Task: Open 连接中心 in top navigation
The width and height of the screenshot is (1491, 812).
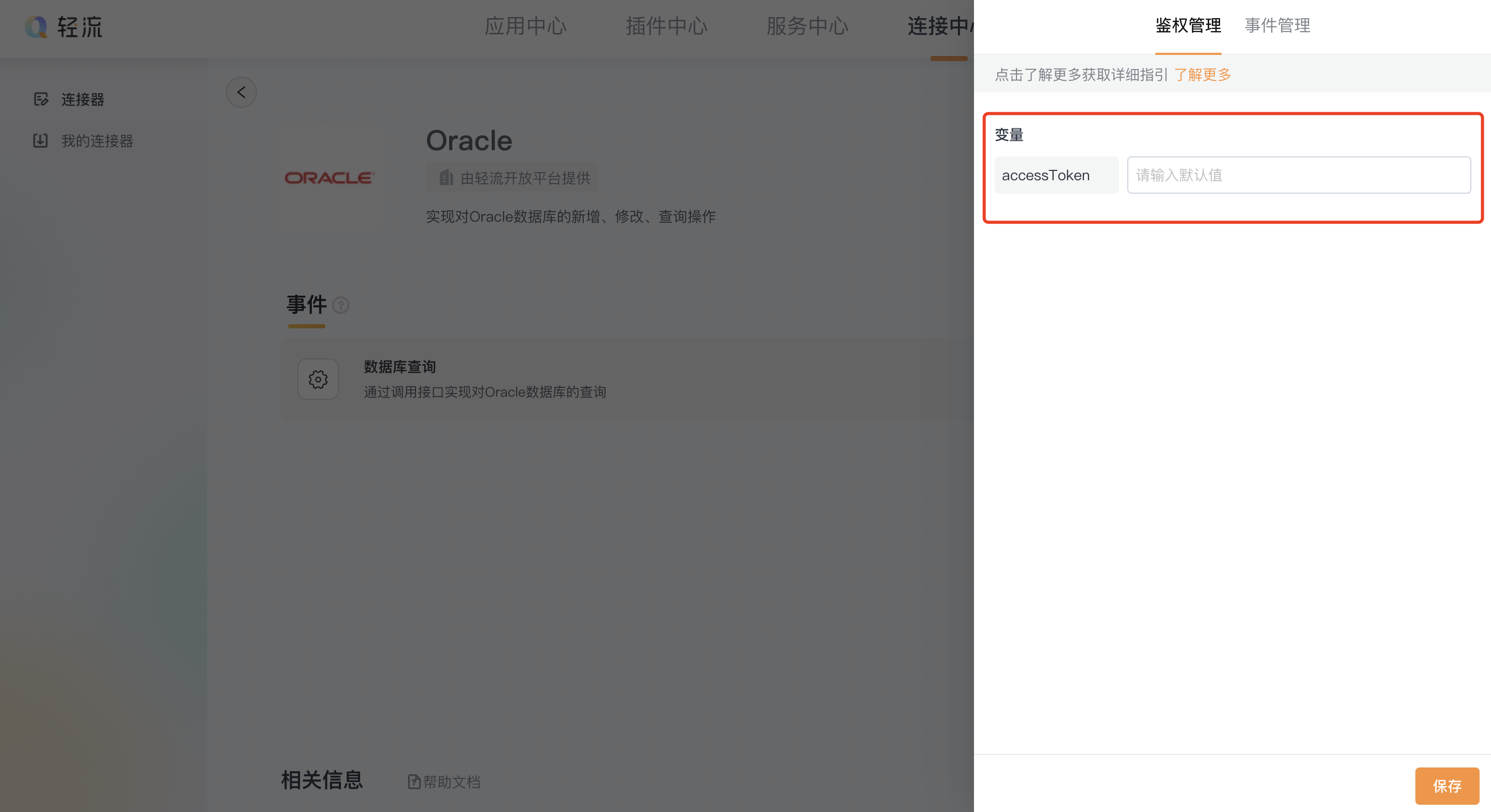Action: (x=941, y=26)
